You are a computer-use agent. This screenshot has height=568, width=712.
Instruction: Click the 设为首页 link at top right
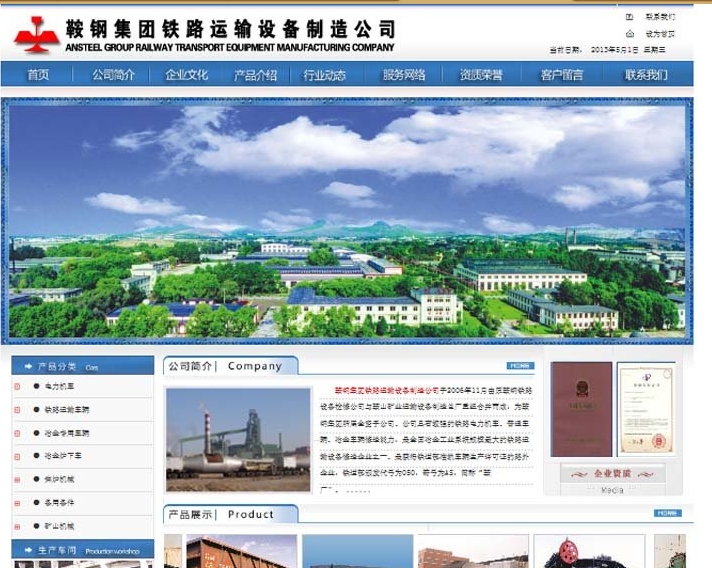coord(660,34)
